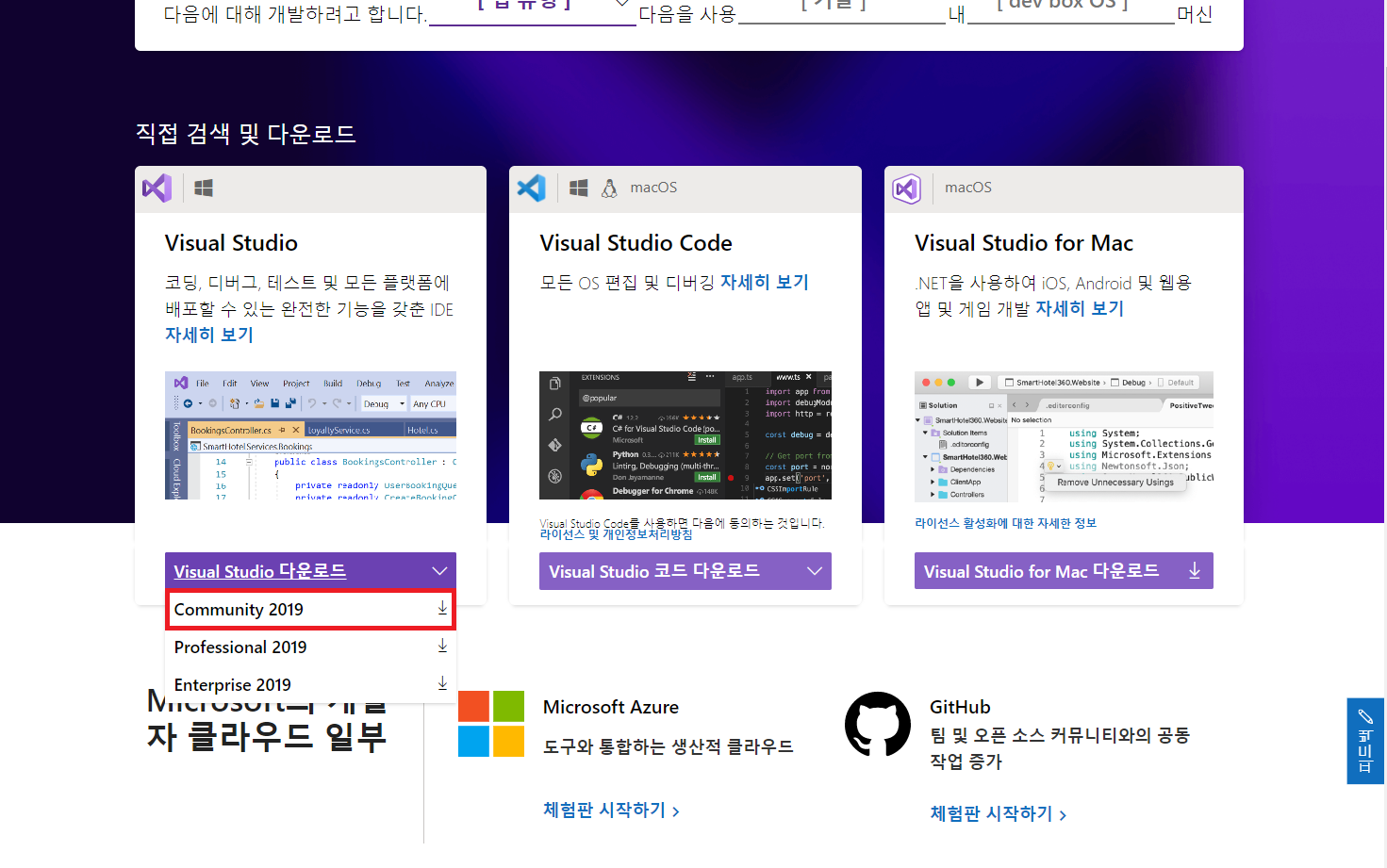The height and width of the screenshot is (868, 1387).
Task: Click download icon on Visual Studio for Mac button
Action: coord(1195,571)
